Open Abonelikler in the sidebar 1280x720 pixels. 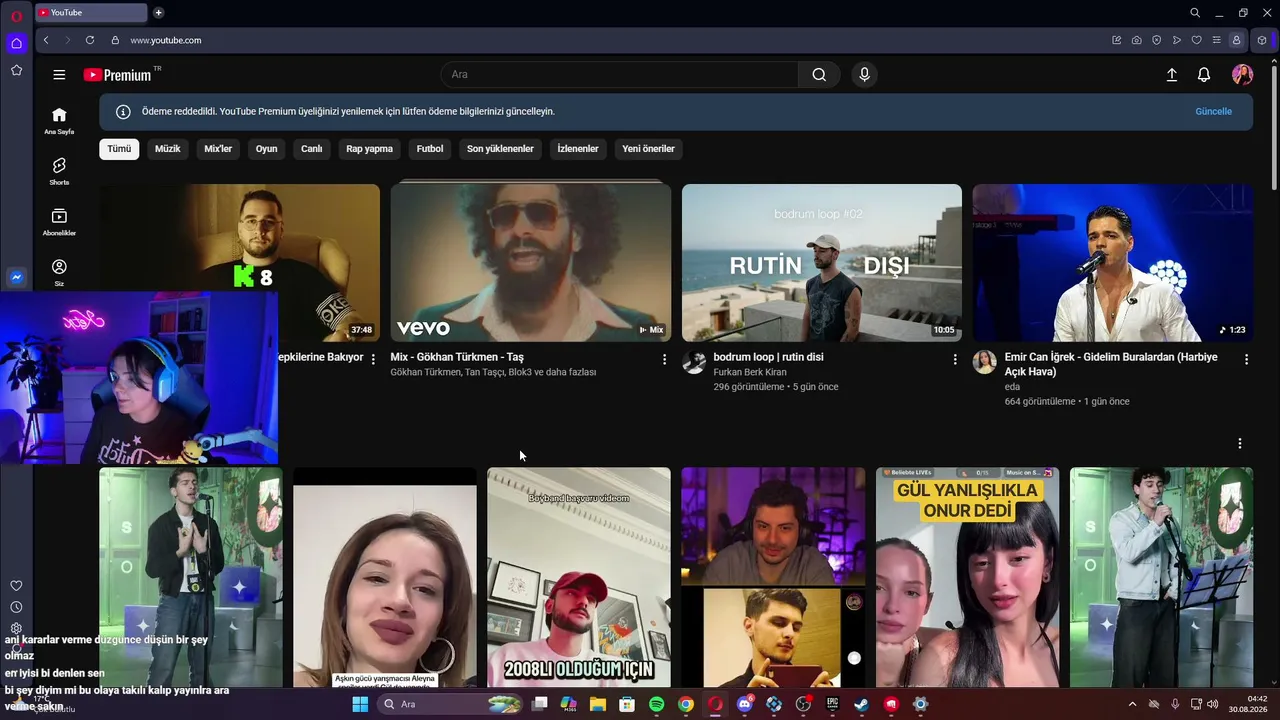point(59,222)
